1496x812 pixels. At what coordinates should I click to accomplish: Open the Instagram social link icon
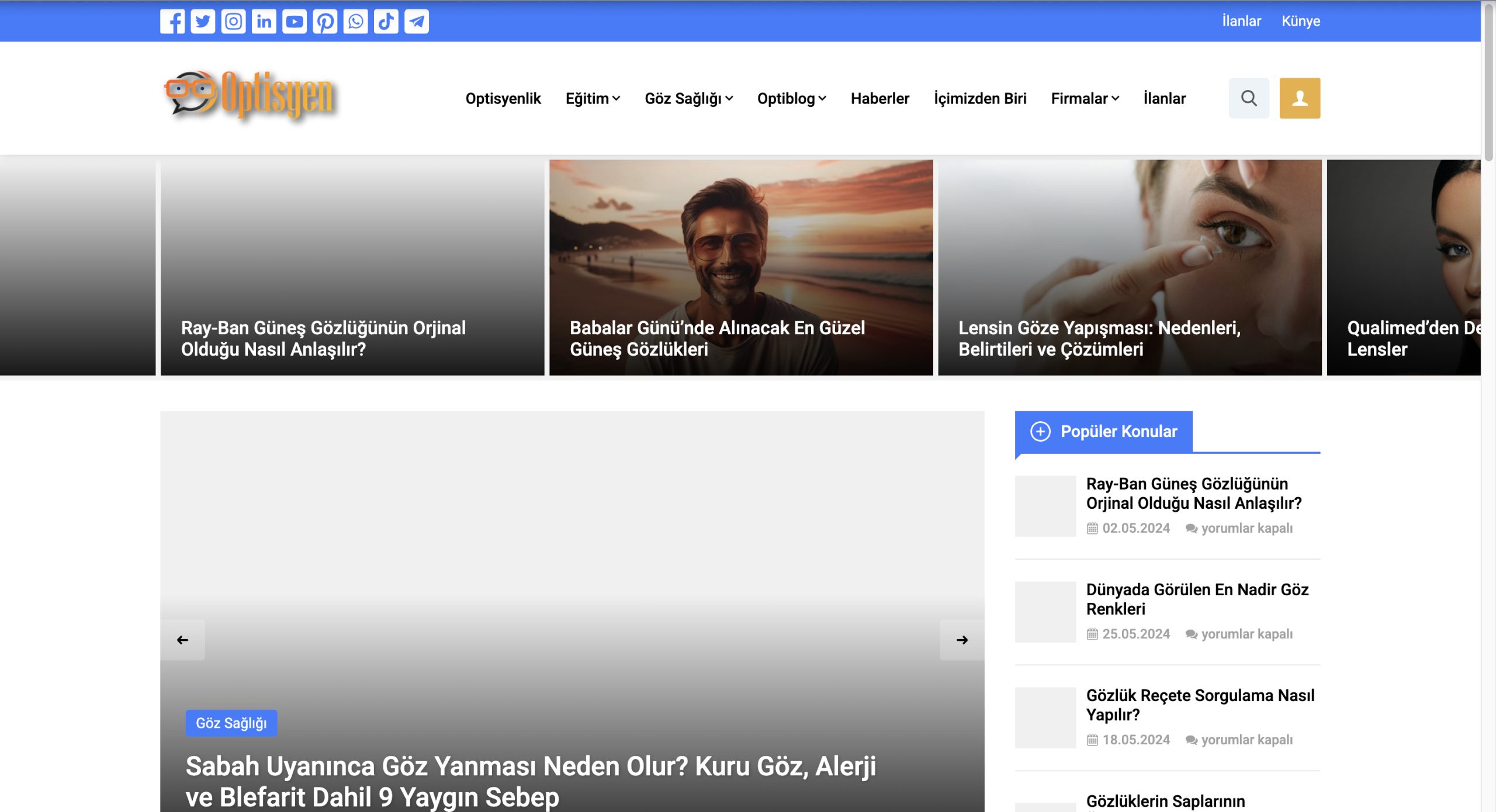tap(233, 22)
